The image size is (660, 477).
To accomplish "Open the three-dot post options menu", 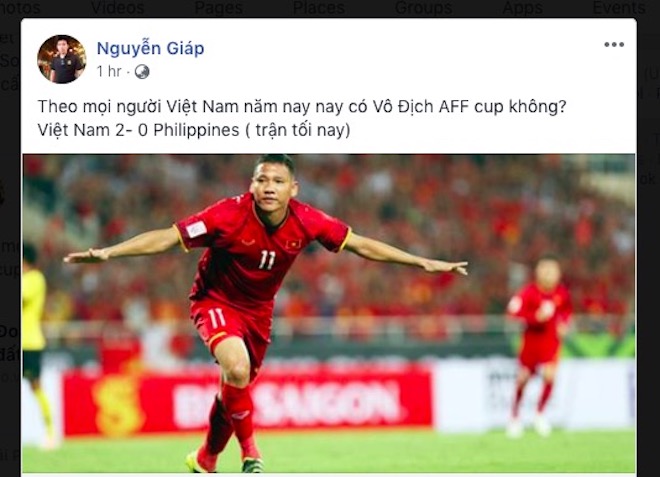I will 614,45.
